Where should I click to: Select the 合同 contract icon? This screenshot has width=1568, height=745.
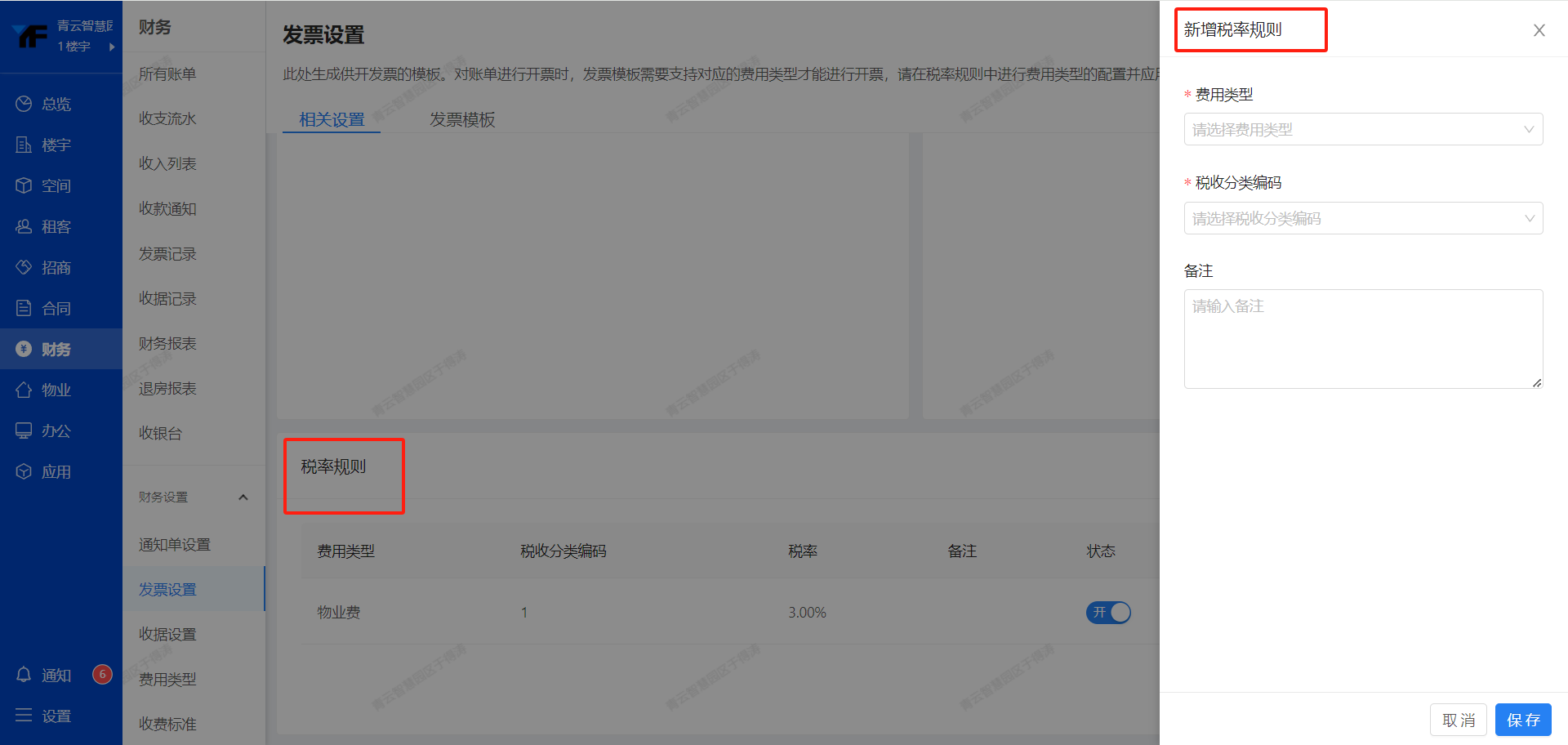[49, 308]
